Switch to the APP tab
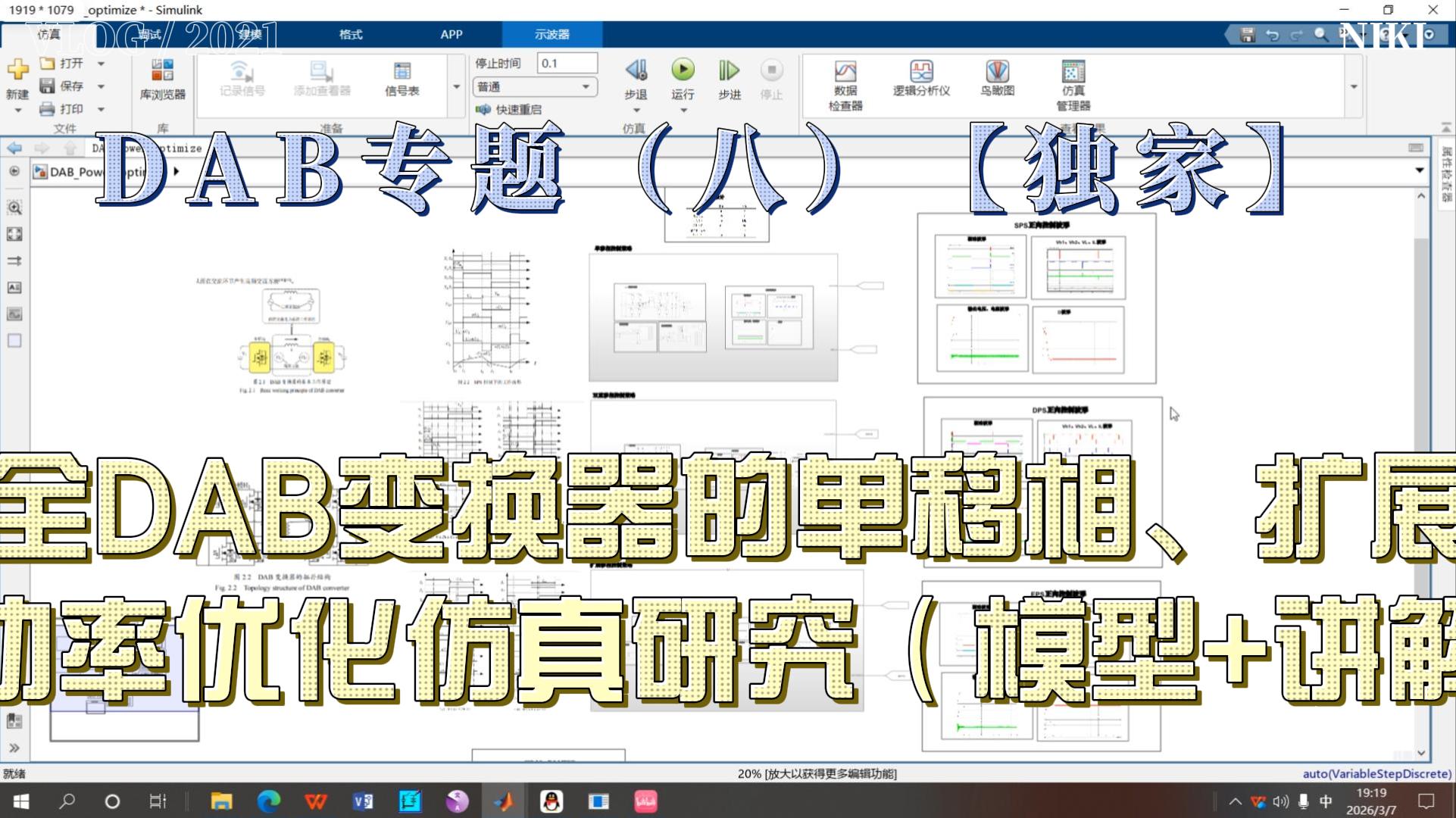The width and height of the screenshot is (1456, 818). (x=451, y=34)
